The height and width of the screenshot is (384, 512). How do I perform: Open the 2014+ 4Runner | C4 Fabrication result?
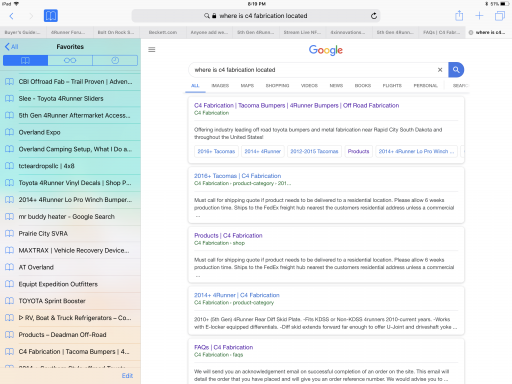pyautogui.click(x=237, y=295)
